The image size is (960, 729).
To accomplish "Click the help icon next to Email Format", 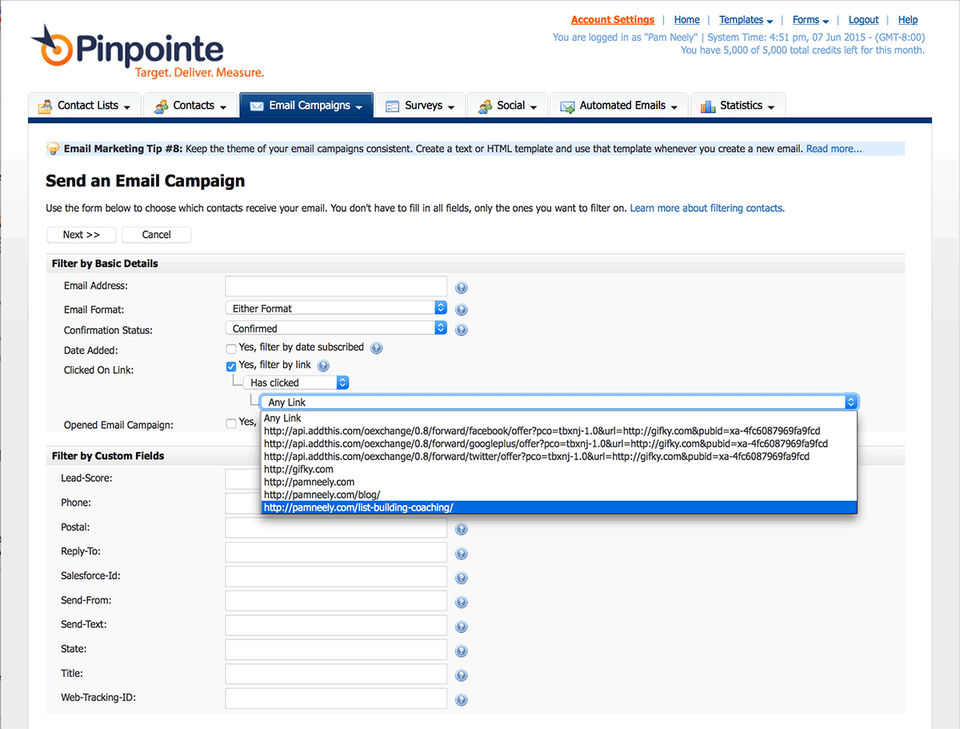I will (x=461, y=309).
